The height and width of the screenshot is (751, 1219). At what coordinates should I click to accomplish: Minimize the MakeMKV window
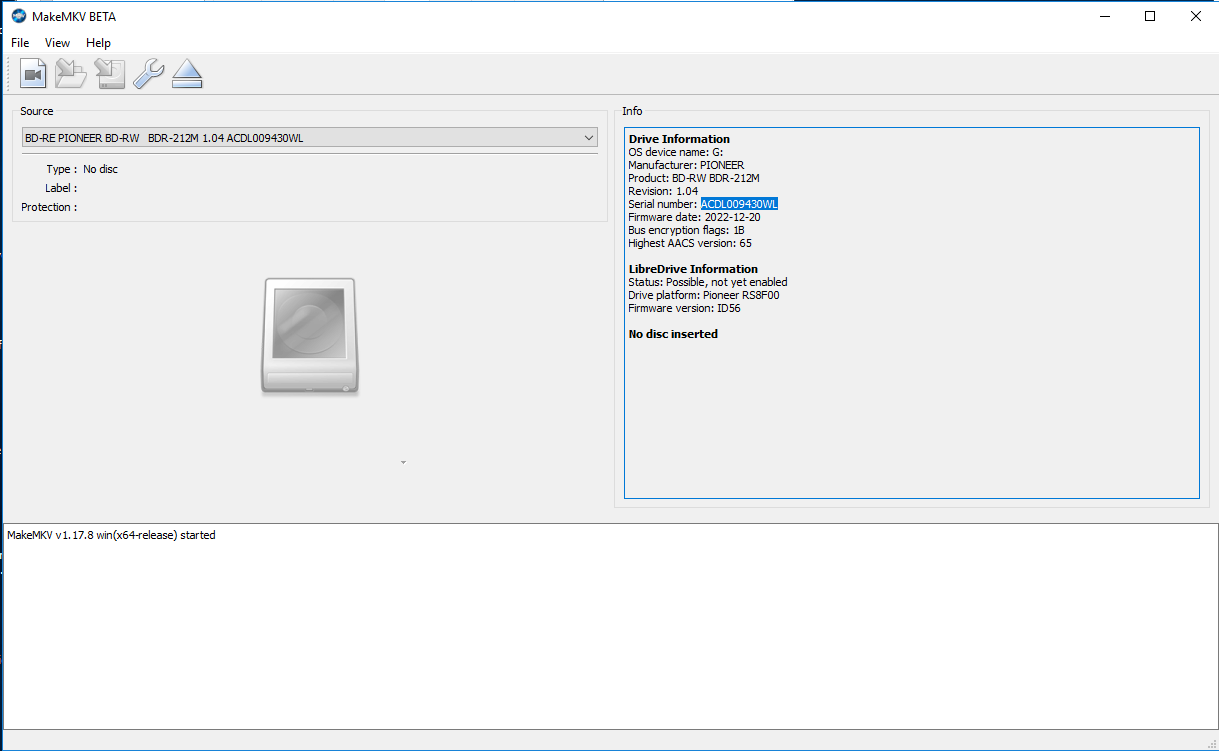(1105, 16)
